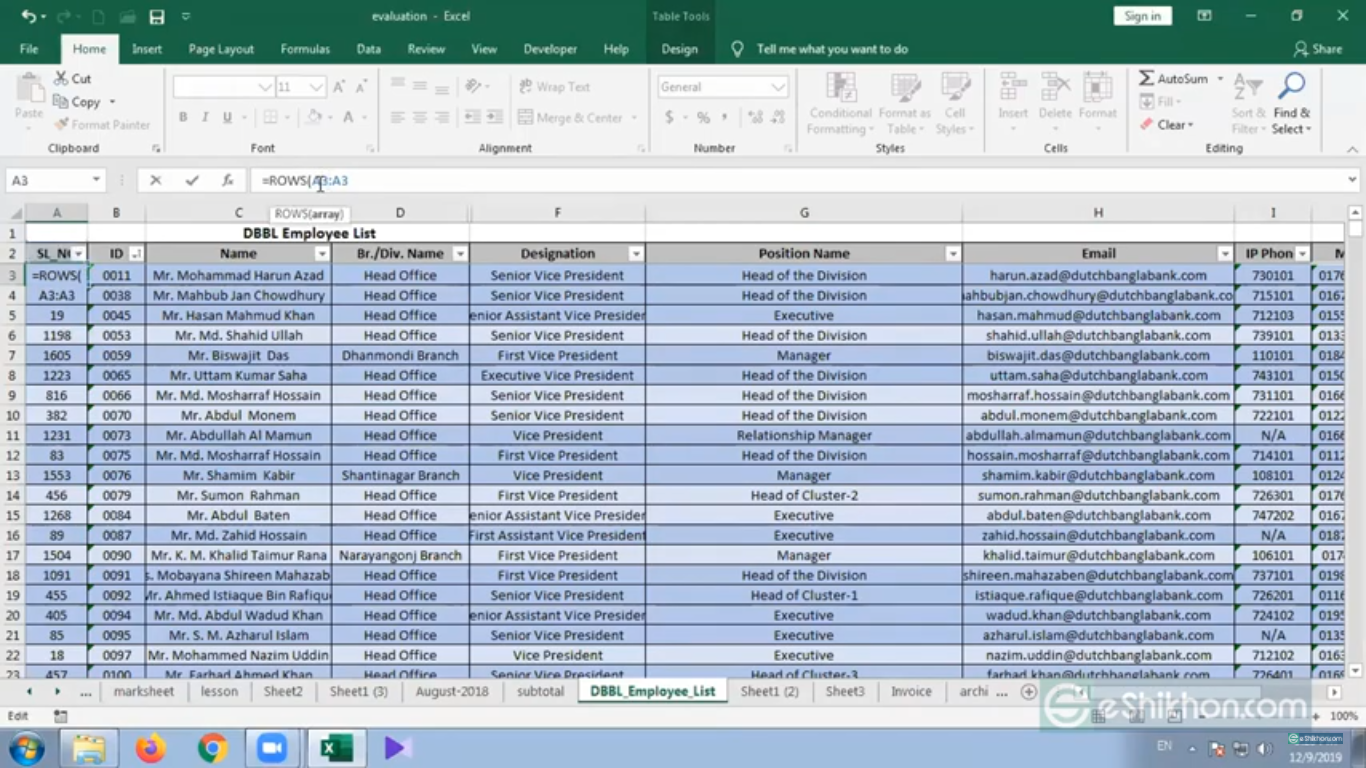
Task: Click the Share button
Action: click(x=1317, y=49)
